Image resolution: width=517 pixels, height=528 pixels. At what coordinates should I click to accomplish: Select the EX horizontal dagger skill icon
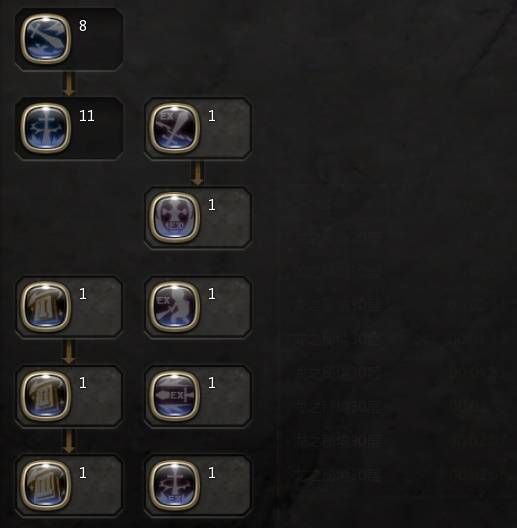coord(174,396)
